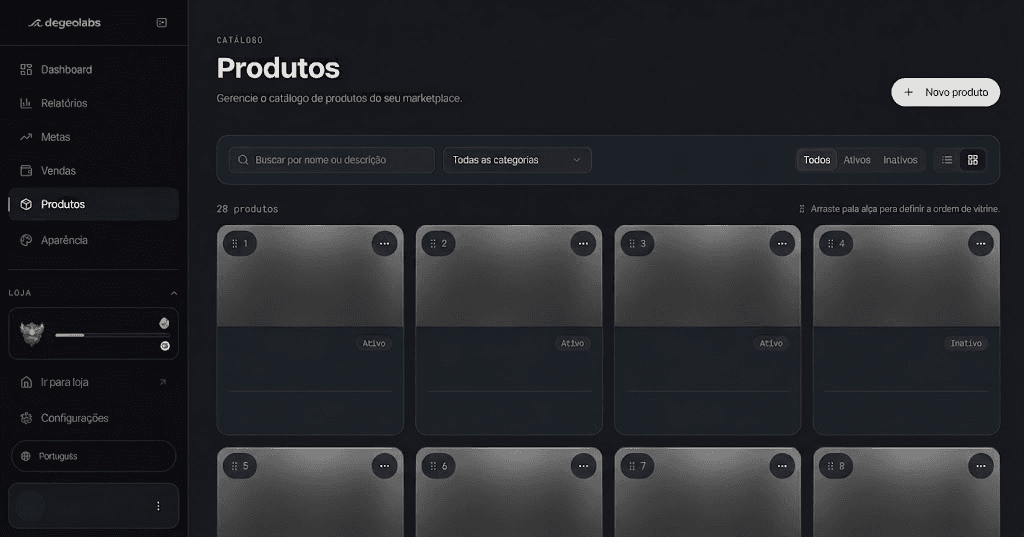Switch to grid view
The image size is (1024, 537).
(973, 160)
